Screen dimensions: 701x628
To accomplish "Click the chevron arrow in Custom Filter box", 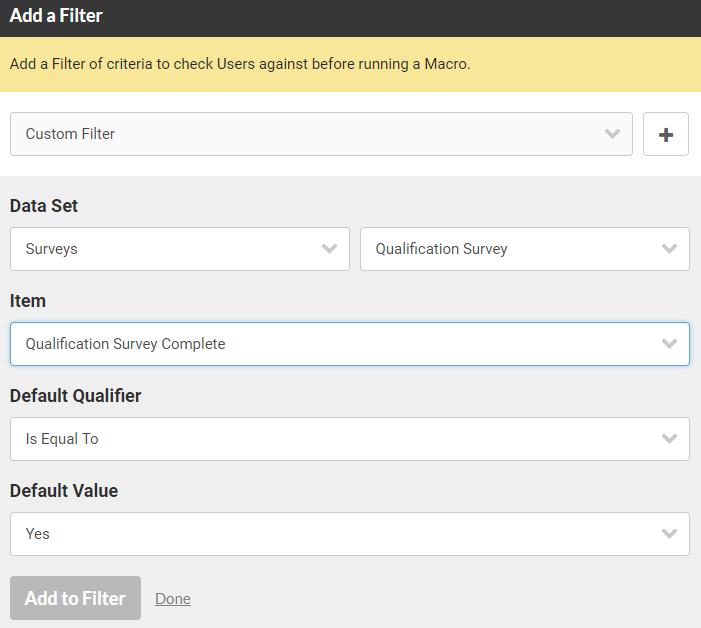I will [x=612, y=134].
